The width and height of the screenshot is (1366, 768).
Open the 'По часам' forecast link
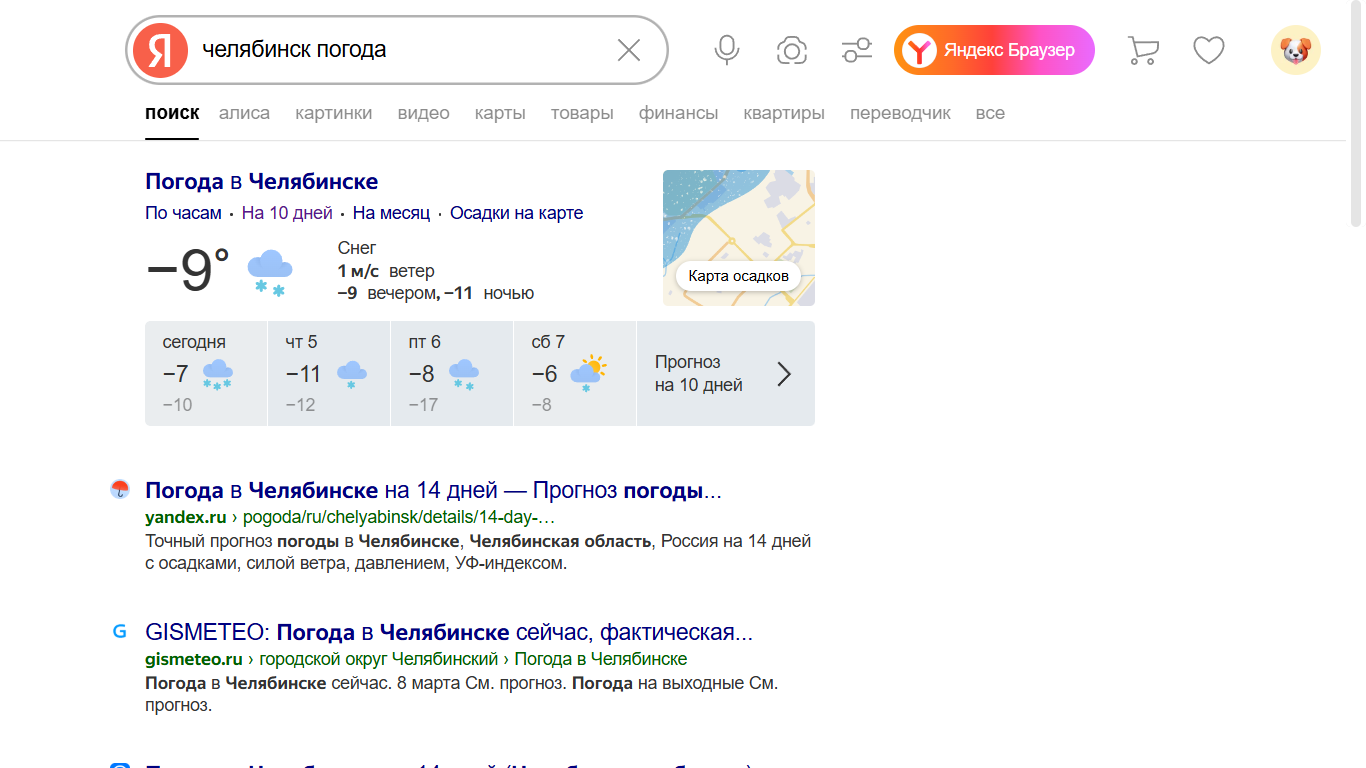[x=184, y=213]
